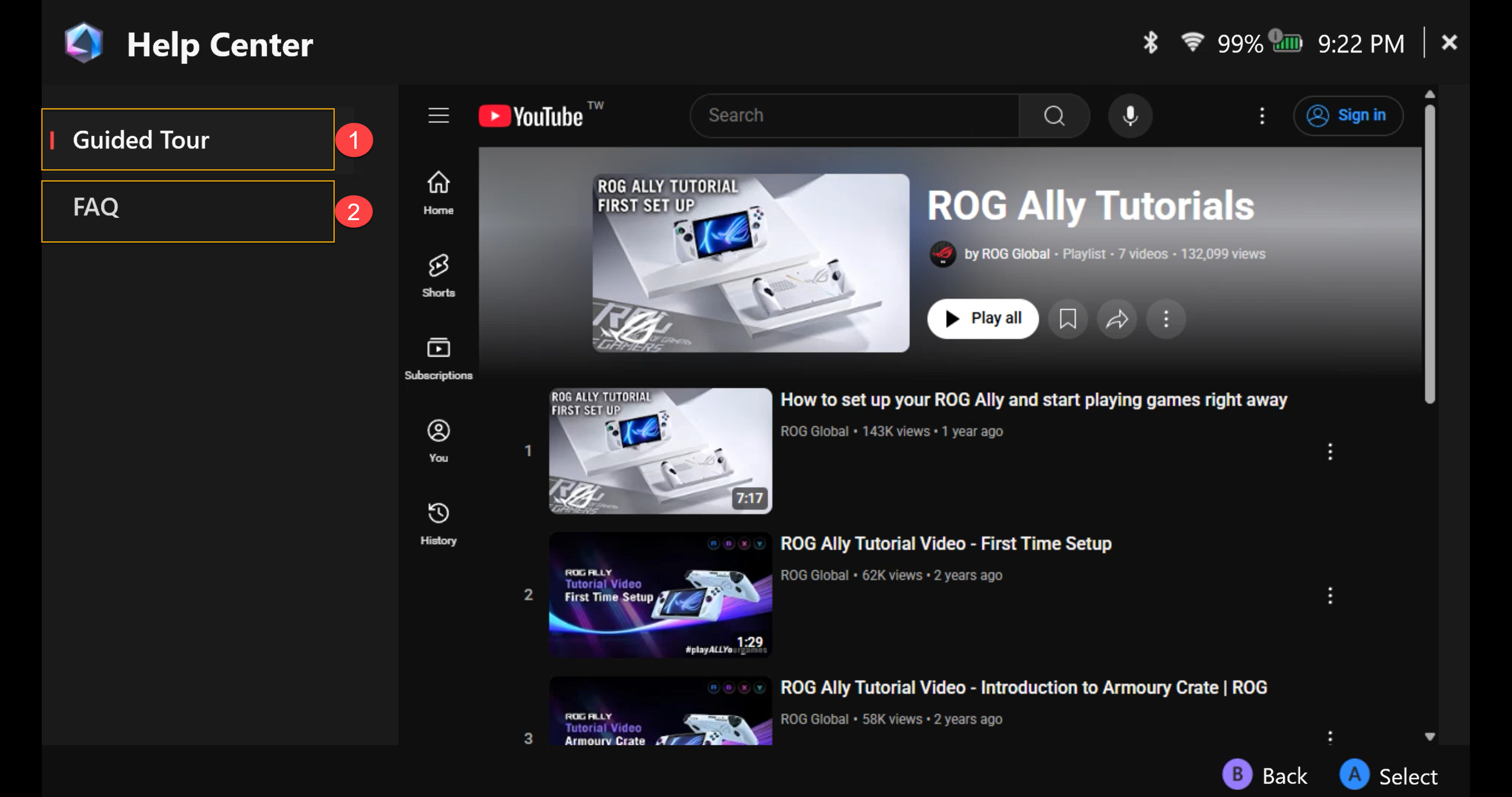Open options menu for first video
The width and height of the screenshot is (1512, 797).
pos(1329,451)
